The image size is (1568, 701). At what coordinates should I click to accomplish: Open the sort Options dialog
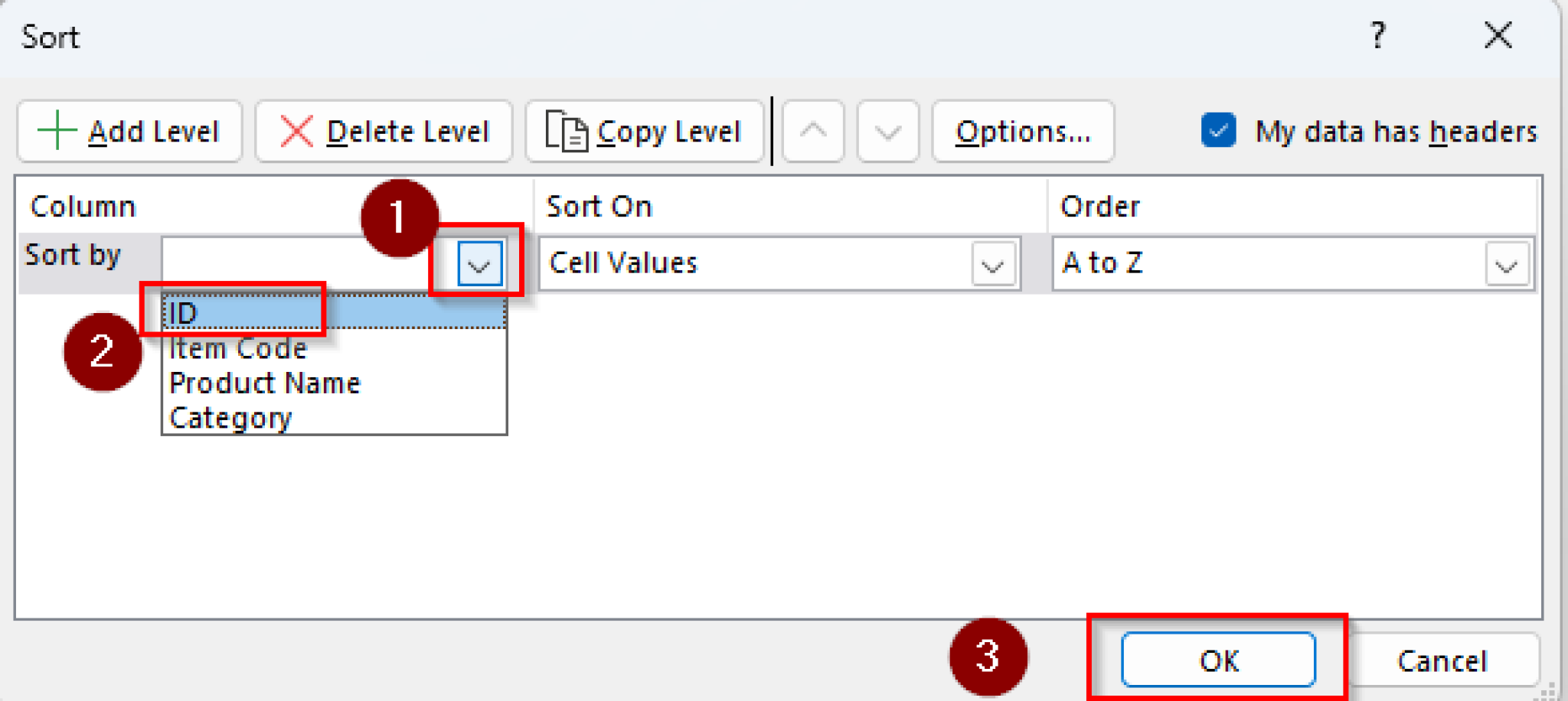click(1023, 131)
